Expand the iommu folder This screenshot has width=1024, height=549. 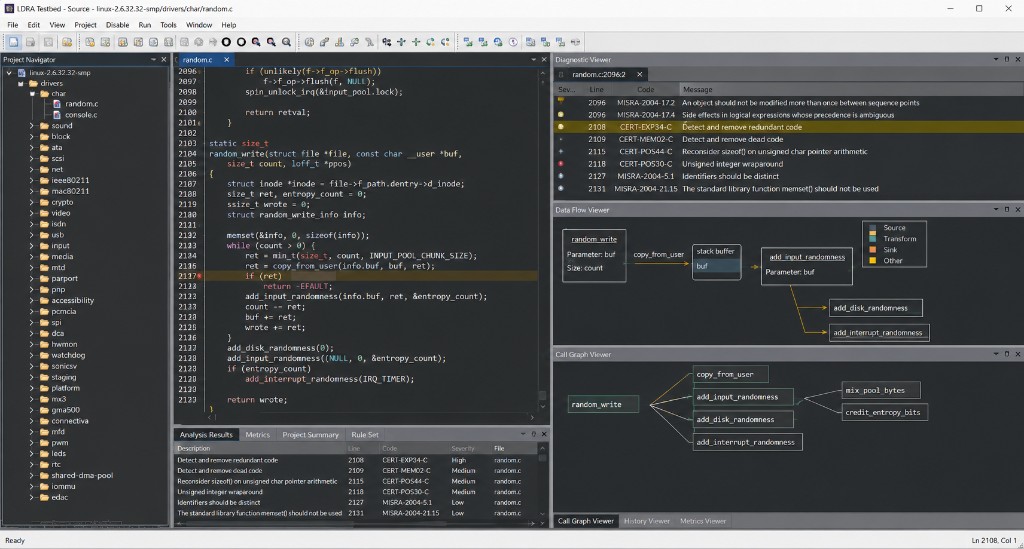click(31, 486)
